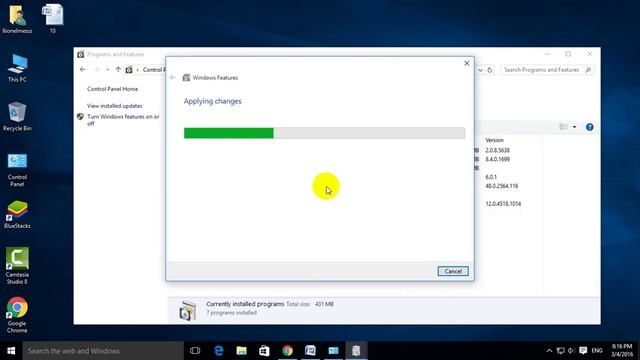
Task: Open the user folder desktop icon
Action: tap(17, 19)
